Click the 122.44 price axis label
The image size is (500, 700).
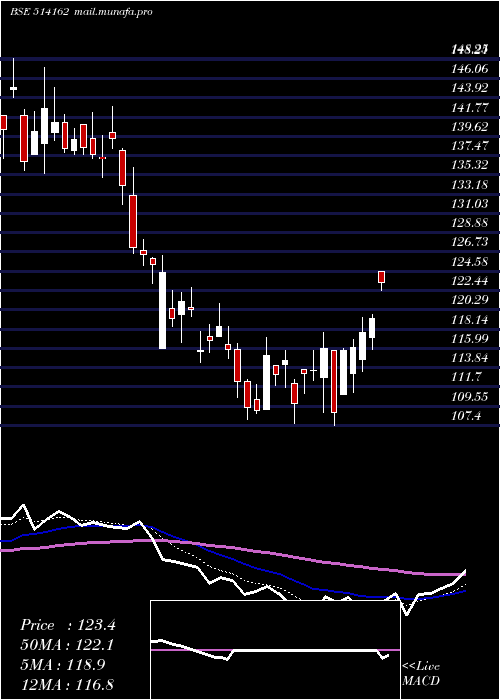click(469, 281)
